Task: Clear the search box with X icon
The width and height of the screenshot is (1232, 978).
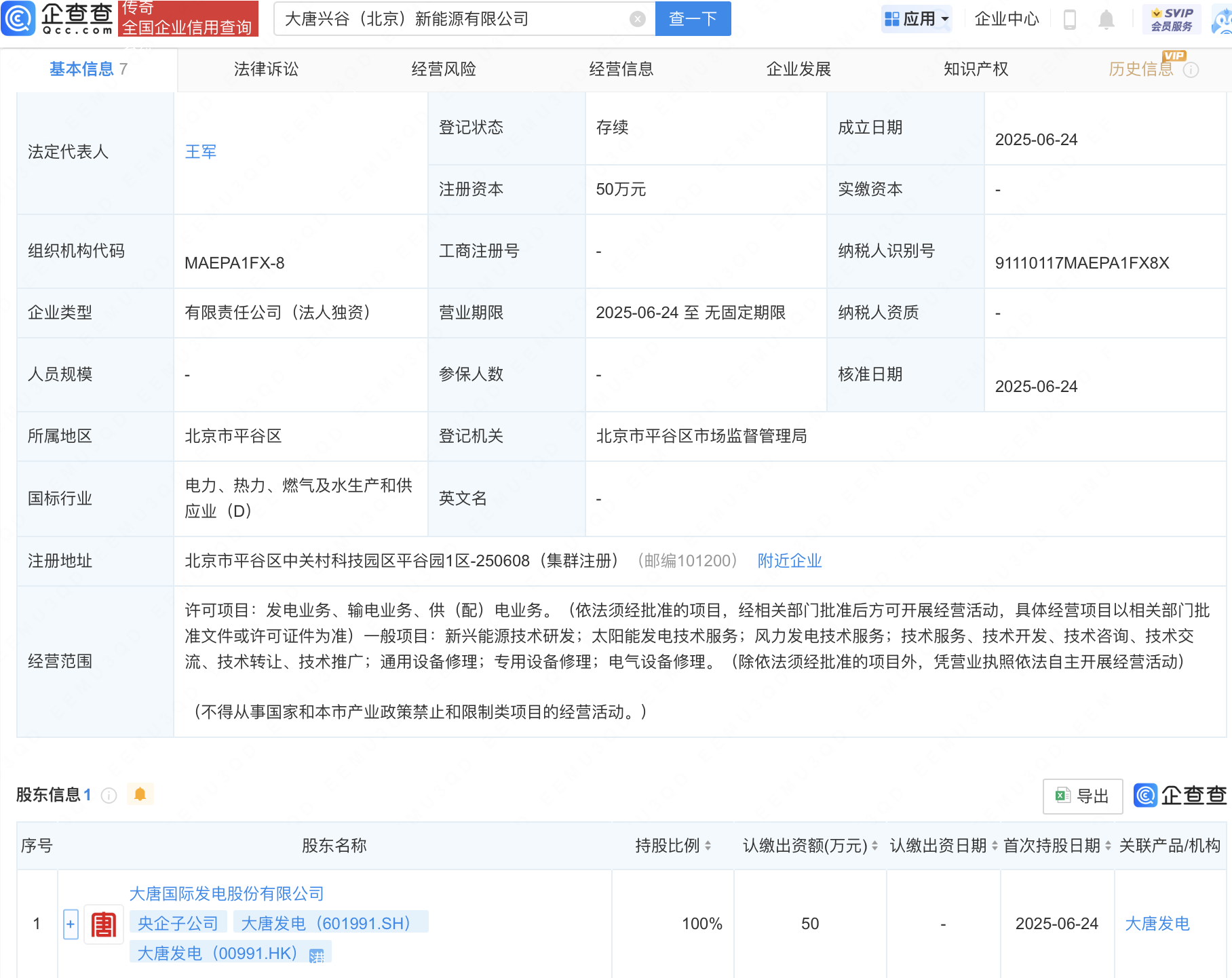Action: click(x=637, y=19)
